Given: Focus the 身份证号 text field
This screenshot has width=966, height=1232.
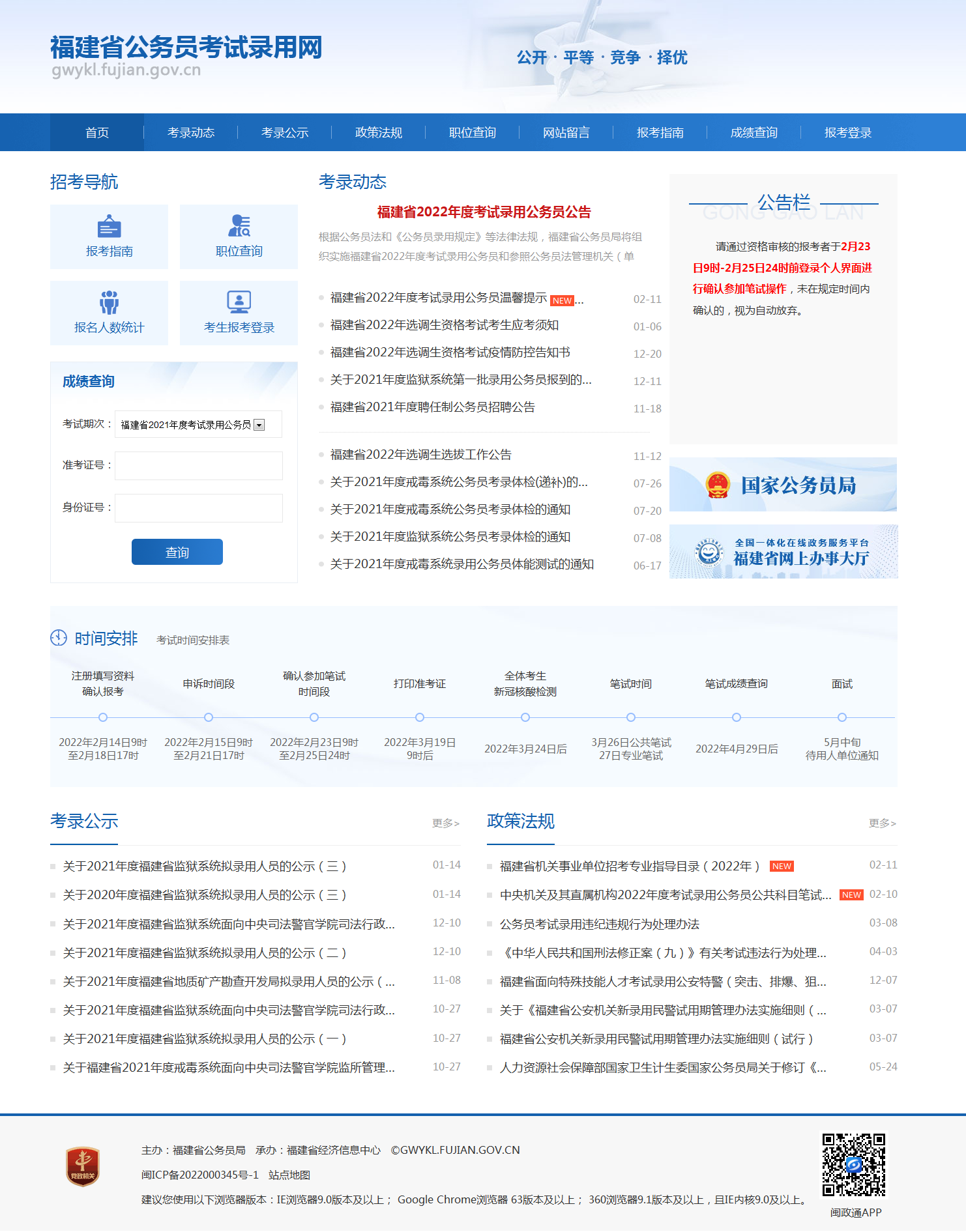Looking at the screenshot, I should click(199, 508).
